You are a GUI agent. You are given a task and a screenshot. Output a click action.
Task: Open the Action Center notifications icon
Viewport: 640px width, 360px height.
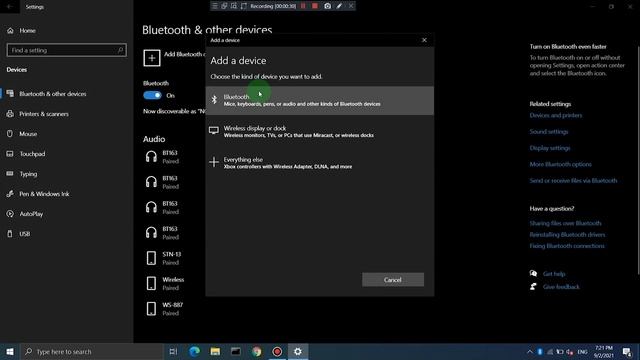pyautogui.click(x=627, y=351)
